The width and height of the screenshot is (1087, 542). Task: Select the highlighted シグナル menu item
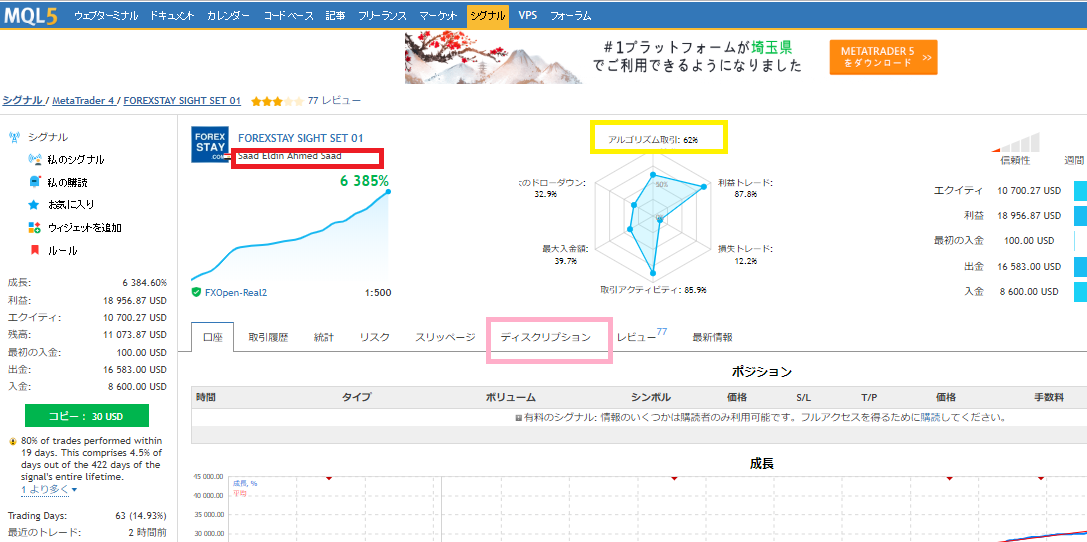click(x=487, y=15)
